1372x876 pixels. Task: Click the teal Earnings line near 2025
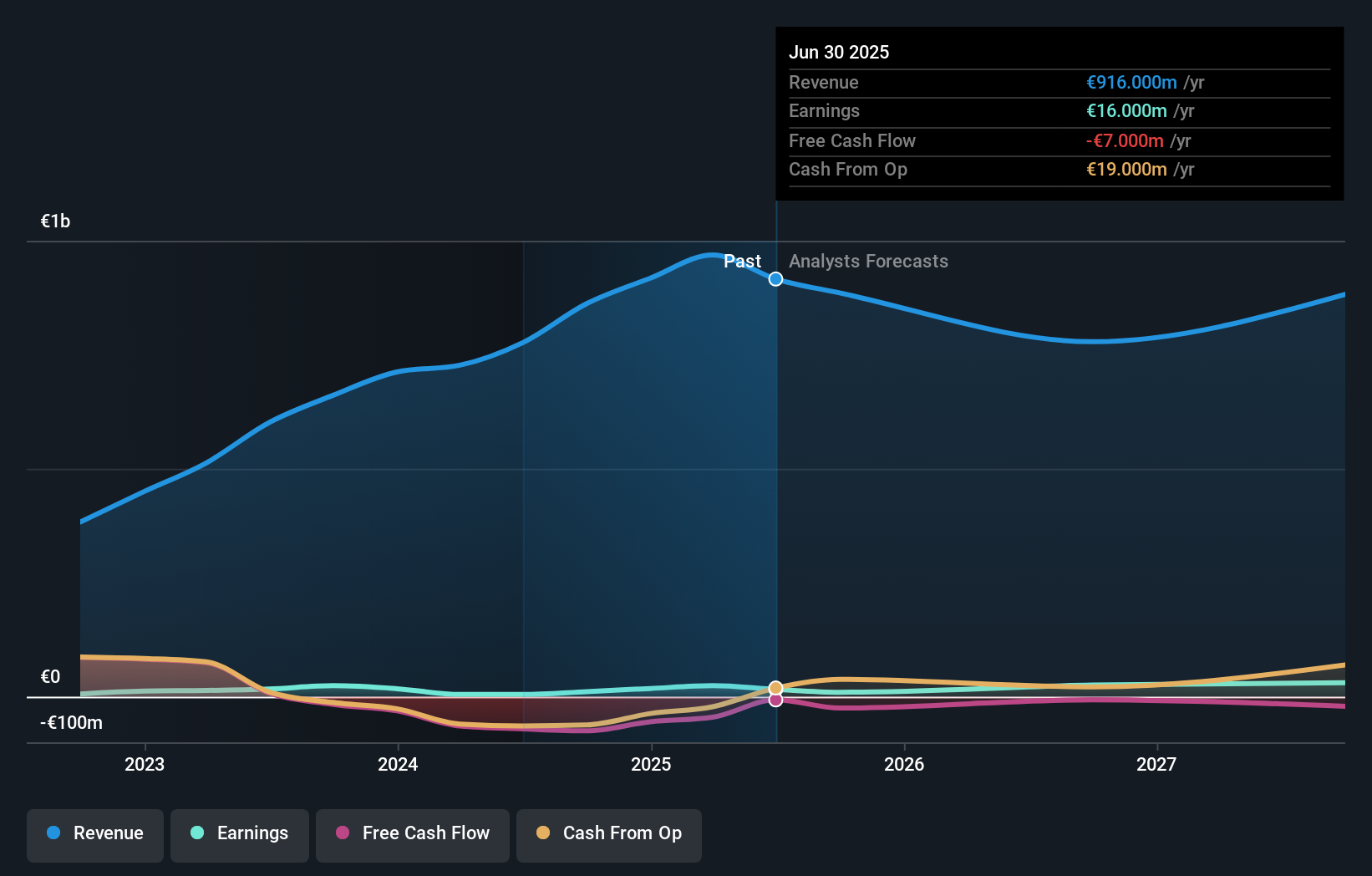click(652, 689)
